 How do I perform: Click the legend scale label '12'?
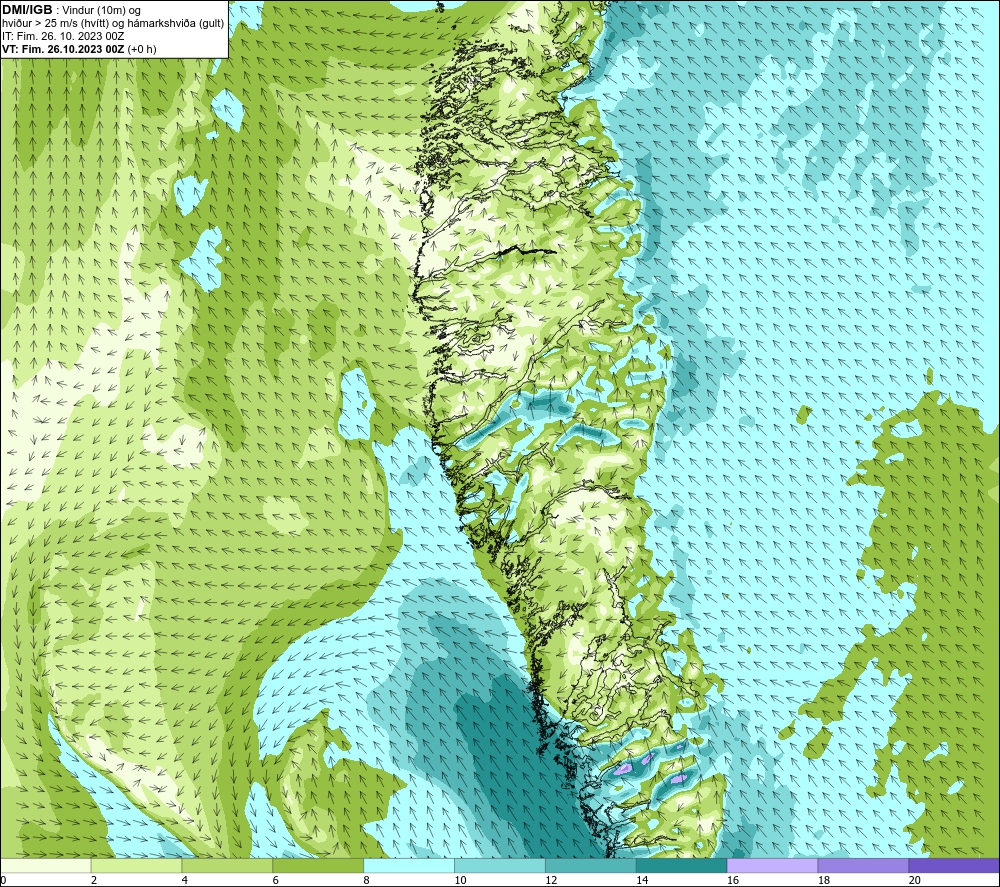(551, 880)
